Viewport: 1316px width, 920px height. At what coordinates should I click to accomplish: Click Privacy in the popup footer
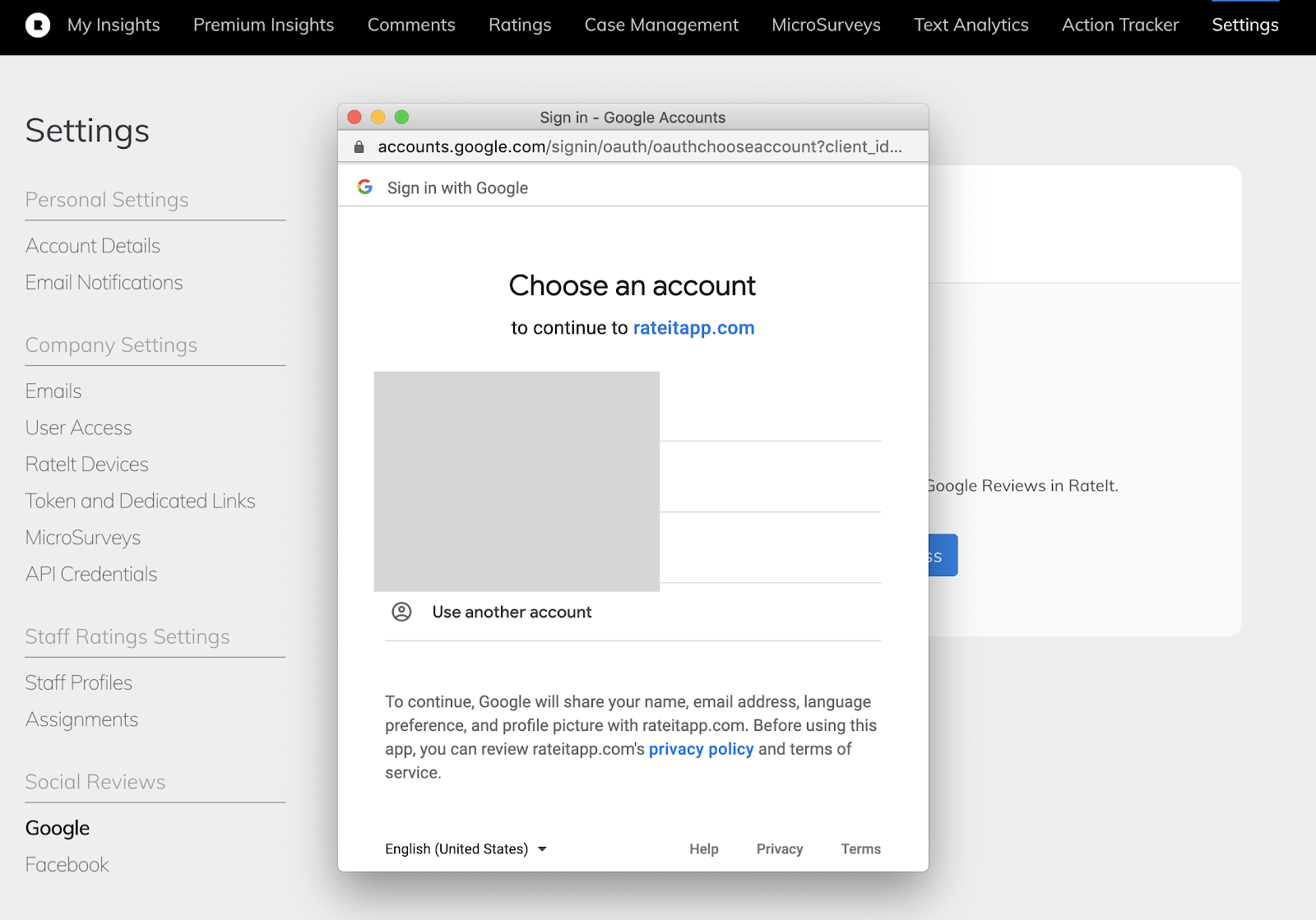tap(780, 849)
